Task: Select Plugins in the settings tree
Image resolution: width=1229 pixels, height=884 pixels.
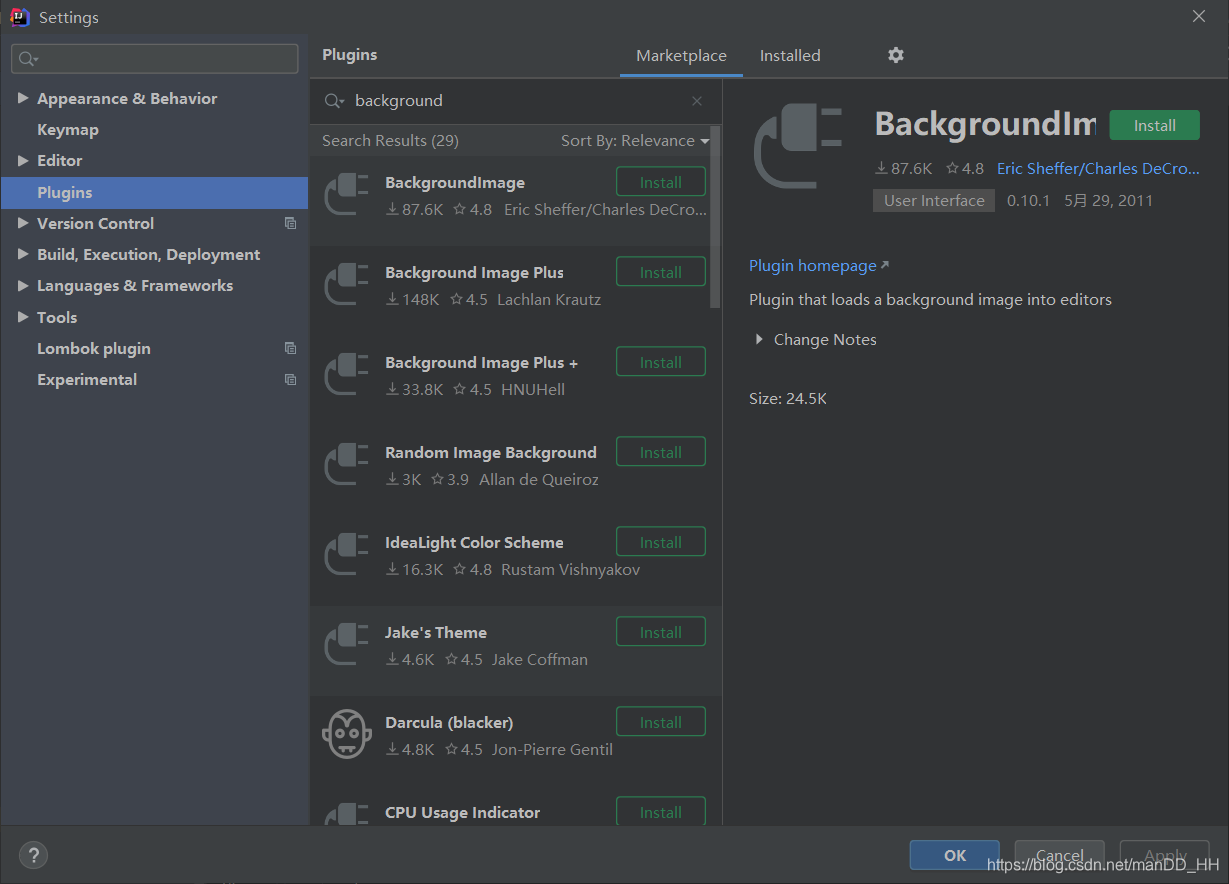Action: [155, 192]
